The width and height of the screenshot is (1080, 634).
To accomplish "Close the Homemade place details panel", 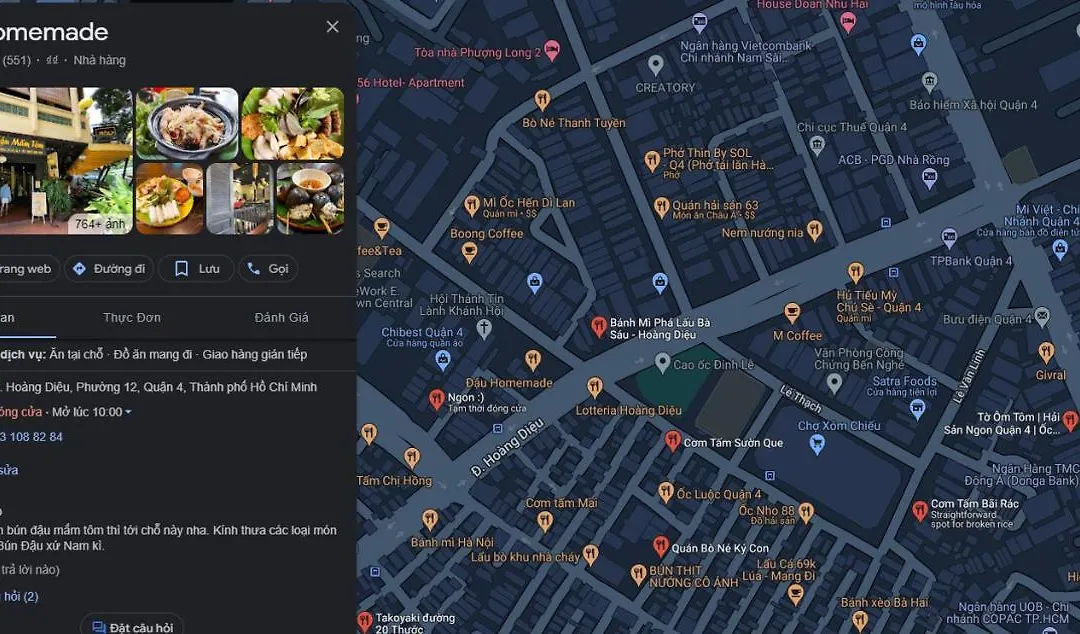I will (x=332, y=27).
